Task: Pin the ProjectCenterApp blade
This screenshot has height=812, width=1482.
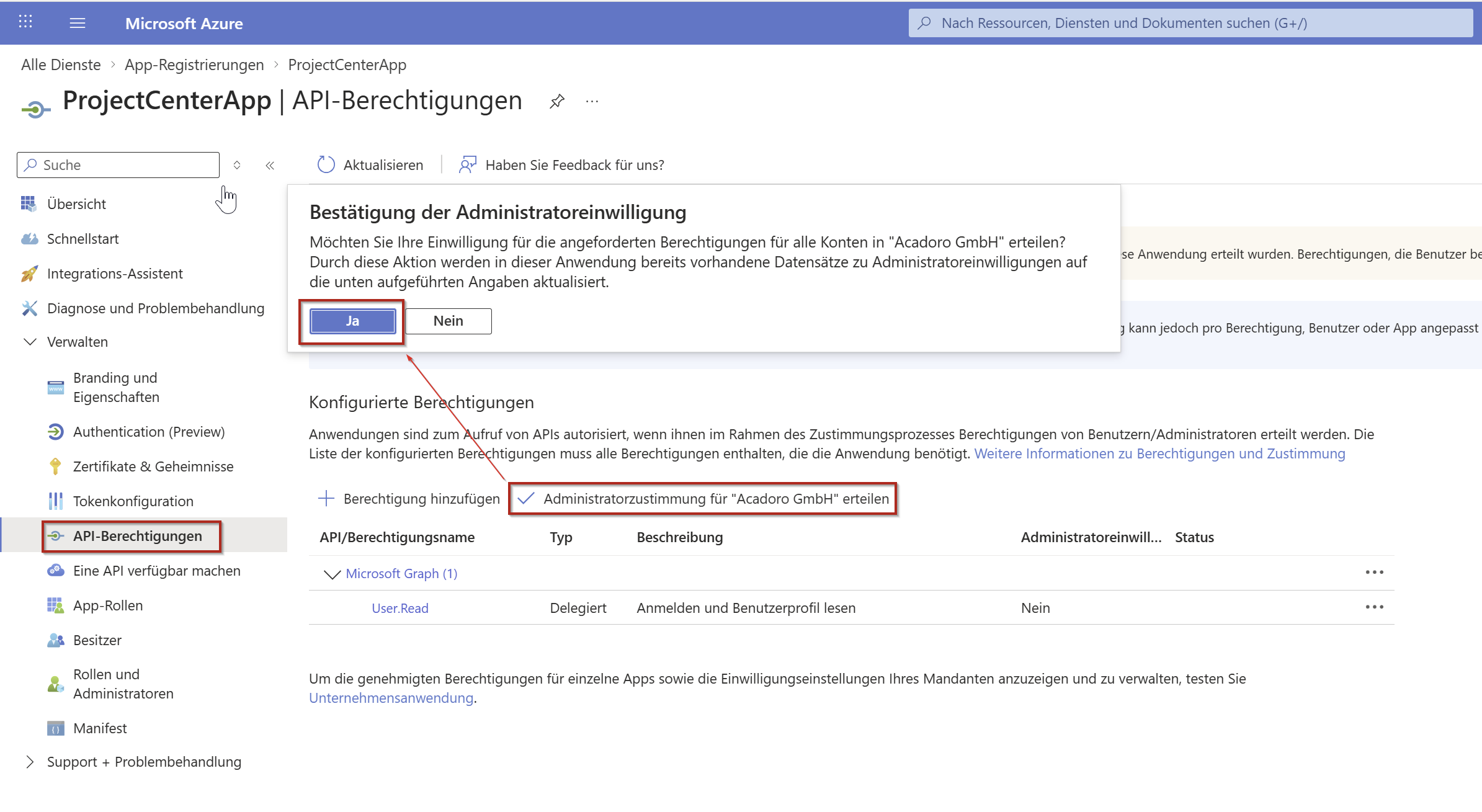Action: click(557, 101)
